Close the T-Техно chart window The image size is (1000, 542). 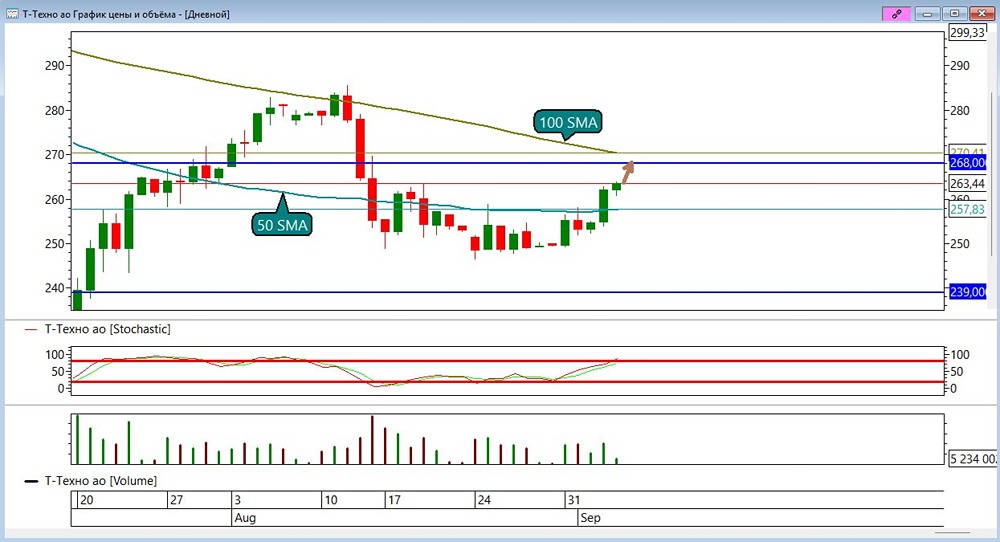point(982,13)
